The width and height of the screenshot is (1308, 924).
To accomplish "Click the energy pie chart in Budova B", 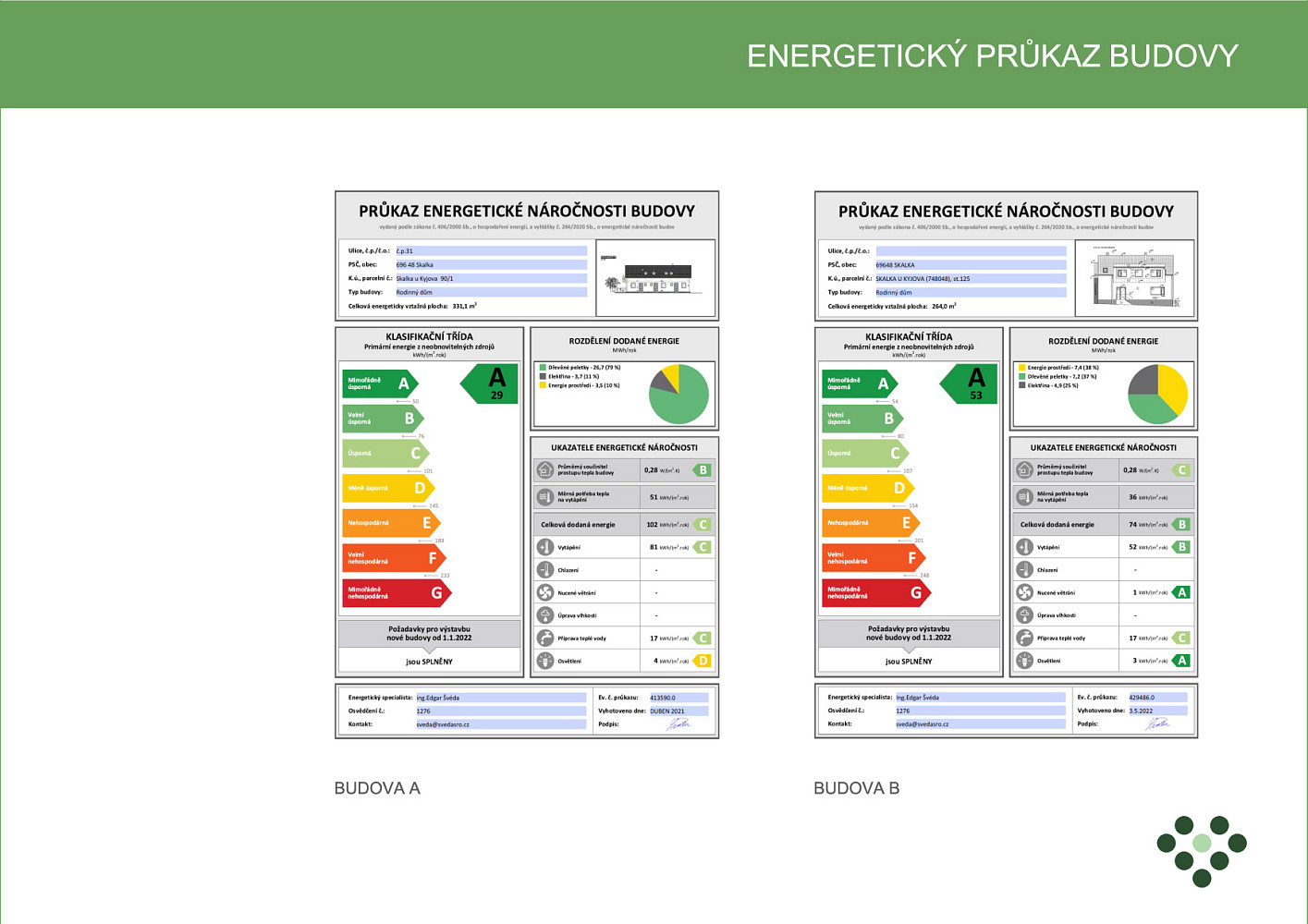I will (1157, 395).
